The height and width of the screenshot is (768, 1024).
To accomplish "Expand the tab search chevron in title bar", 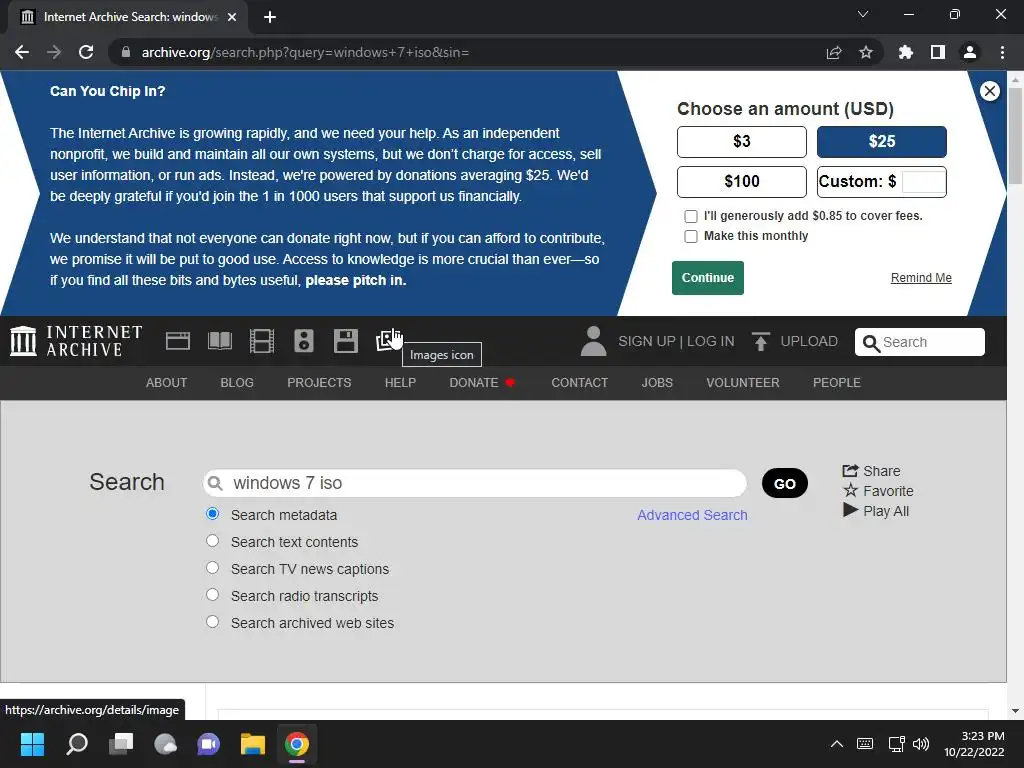I will click(863, 14).
